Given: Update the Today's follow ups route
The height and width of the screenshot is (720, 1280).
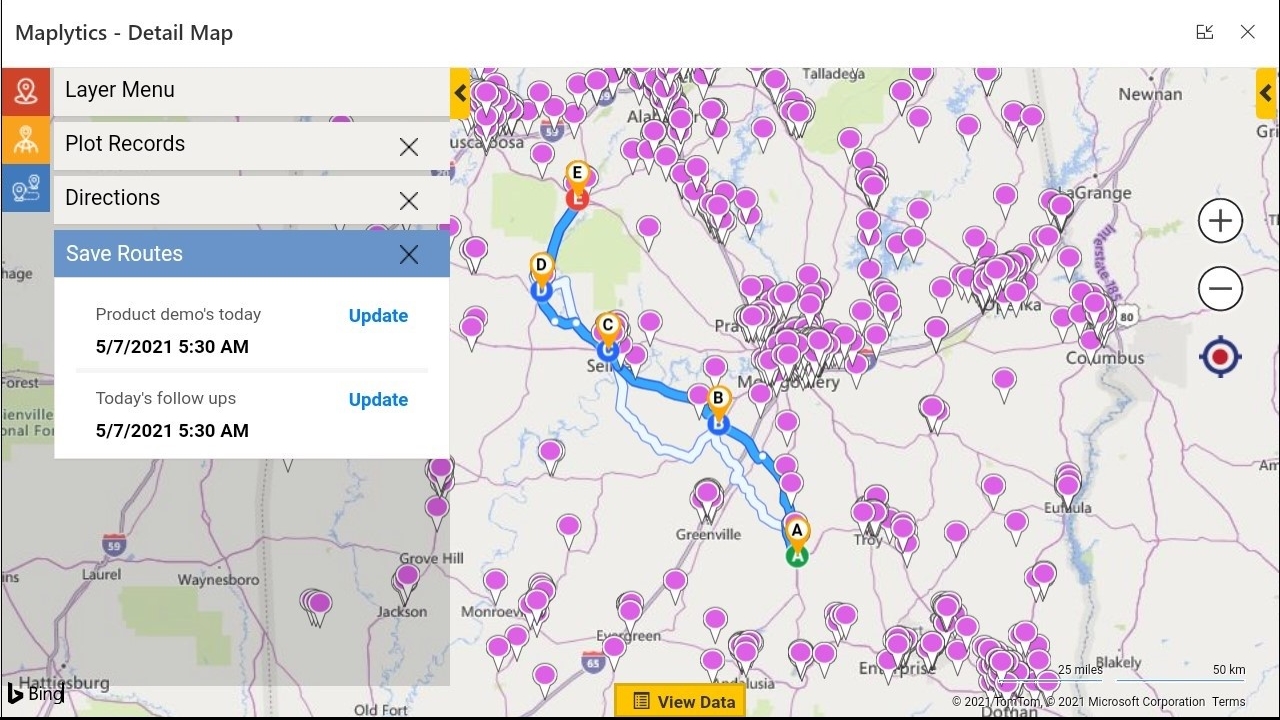Looking at the screenshot, I should click(x=378, y=400).
